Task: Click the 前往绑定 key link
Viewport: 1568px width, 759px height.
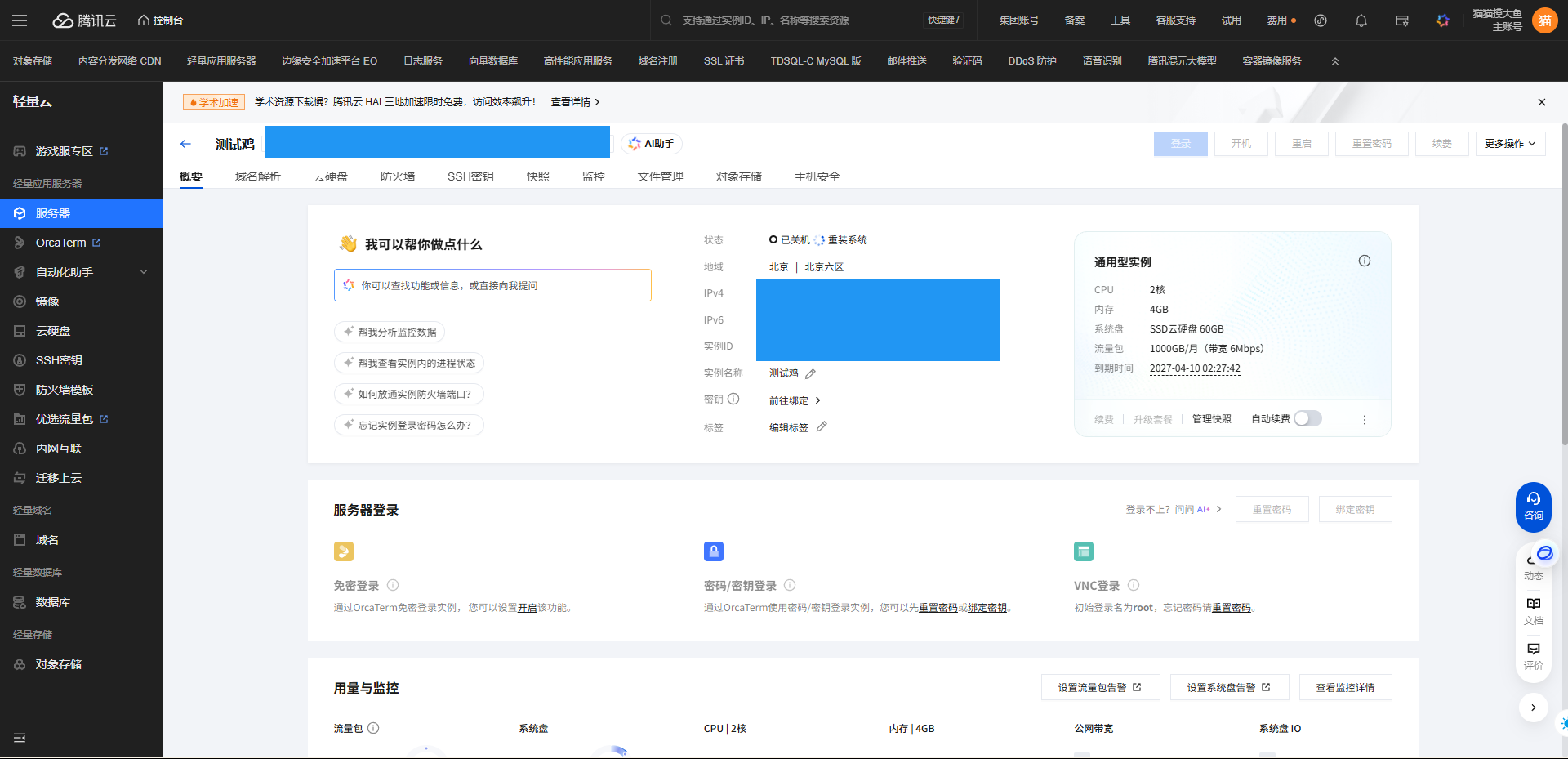Action: (794, 401)
